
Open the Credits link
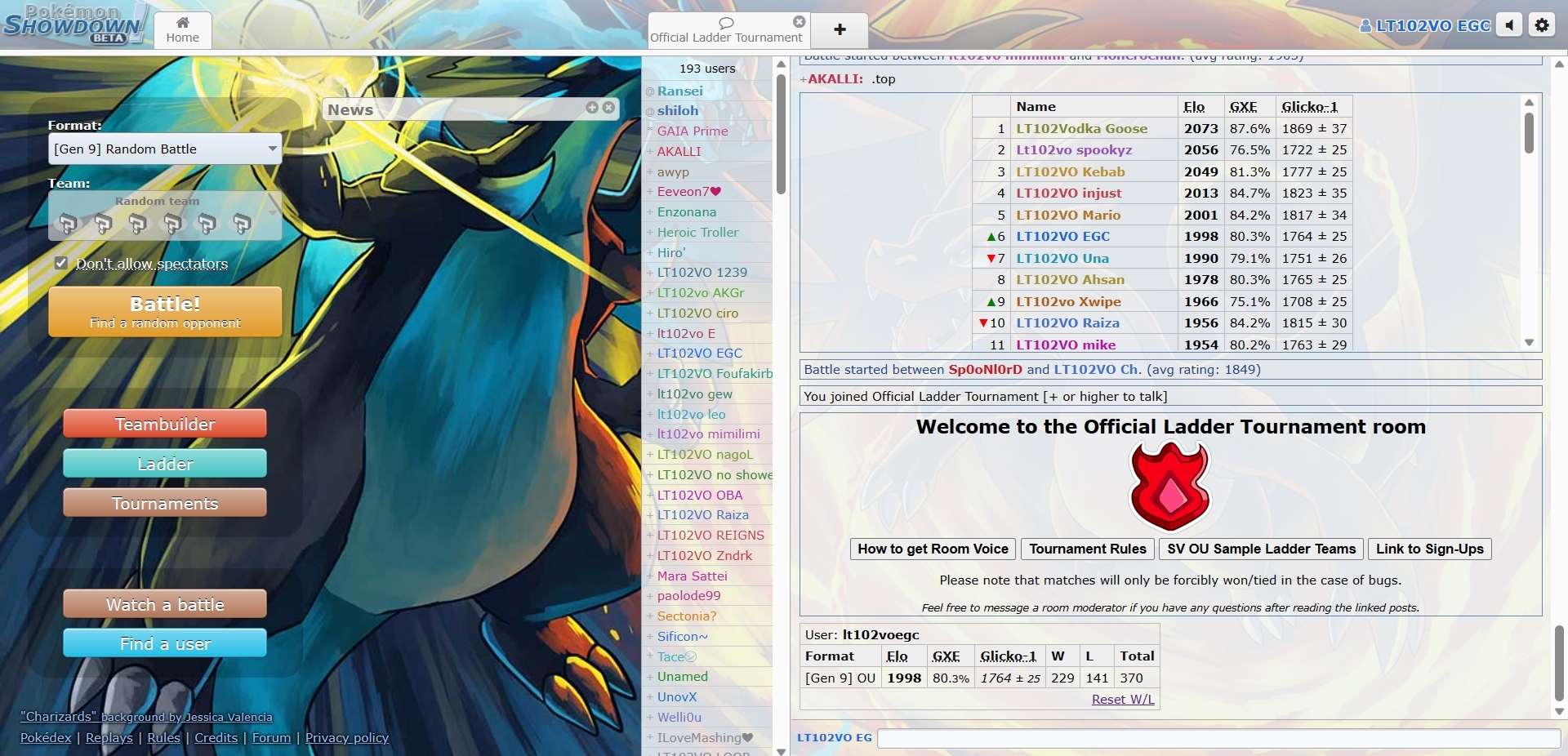click(x=216, y=737)
